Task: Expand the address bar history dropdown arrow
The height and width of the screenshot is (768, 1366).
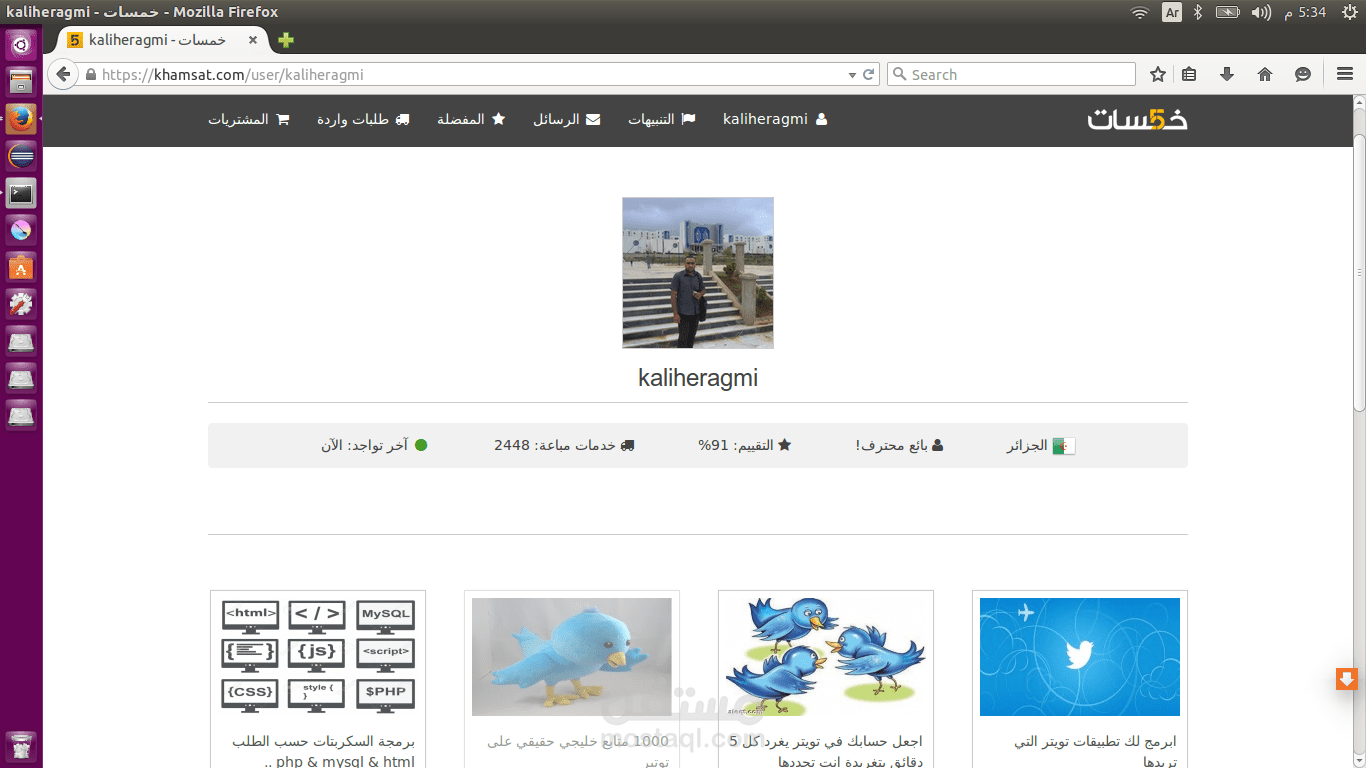Action: (x=852, y=74)
